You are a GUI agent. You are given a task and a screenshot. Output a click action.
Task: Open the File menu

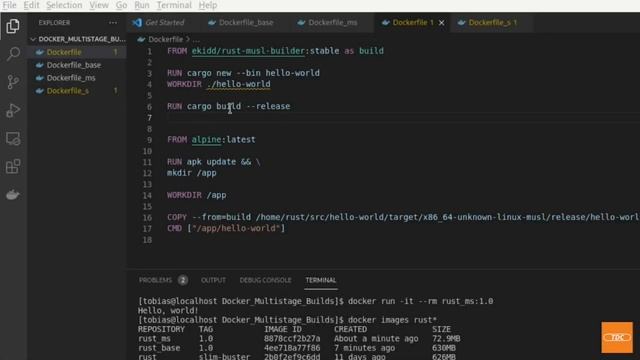pyautogui.click(x=9, y=5)
